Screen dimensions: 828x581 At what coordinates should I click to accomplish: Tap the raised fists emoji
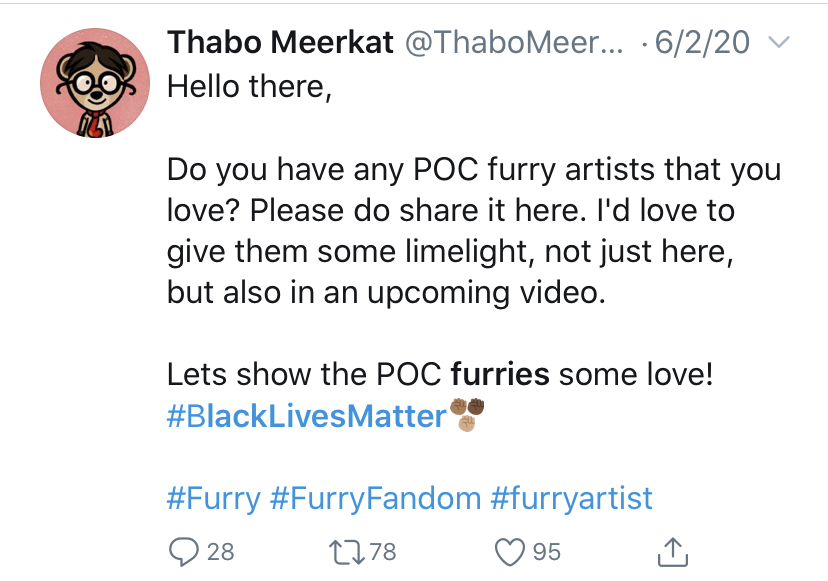coord(467,415)
